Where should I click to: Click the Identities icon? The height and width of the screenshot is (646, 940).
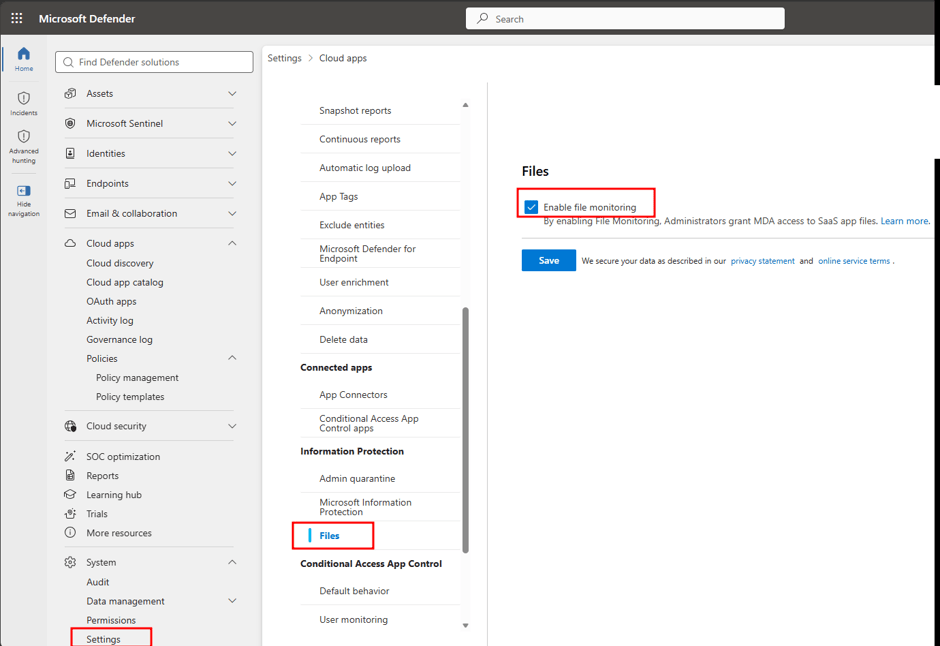pyautogui.click(x=70, y=153)
